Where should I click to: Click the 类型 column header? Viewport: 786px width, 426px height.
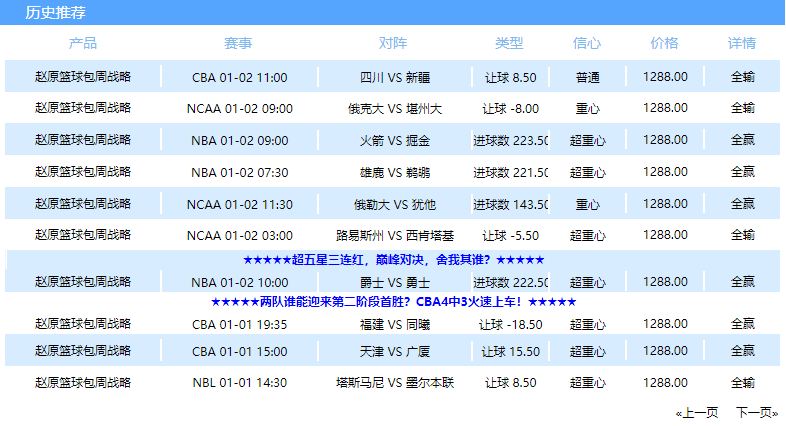pos(509,43)
